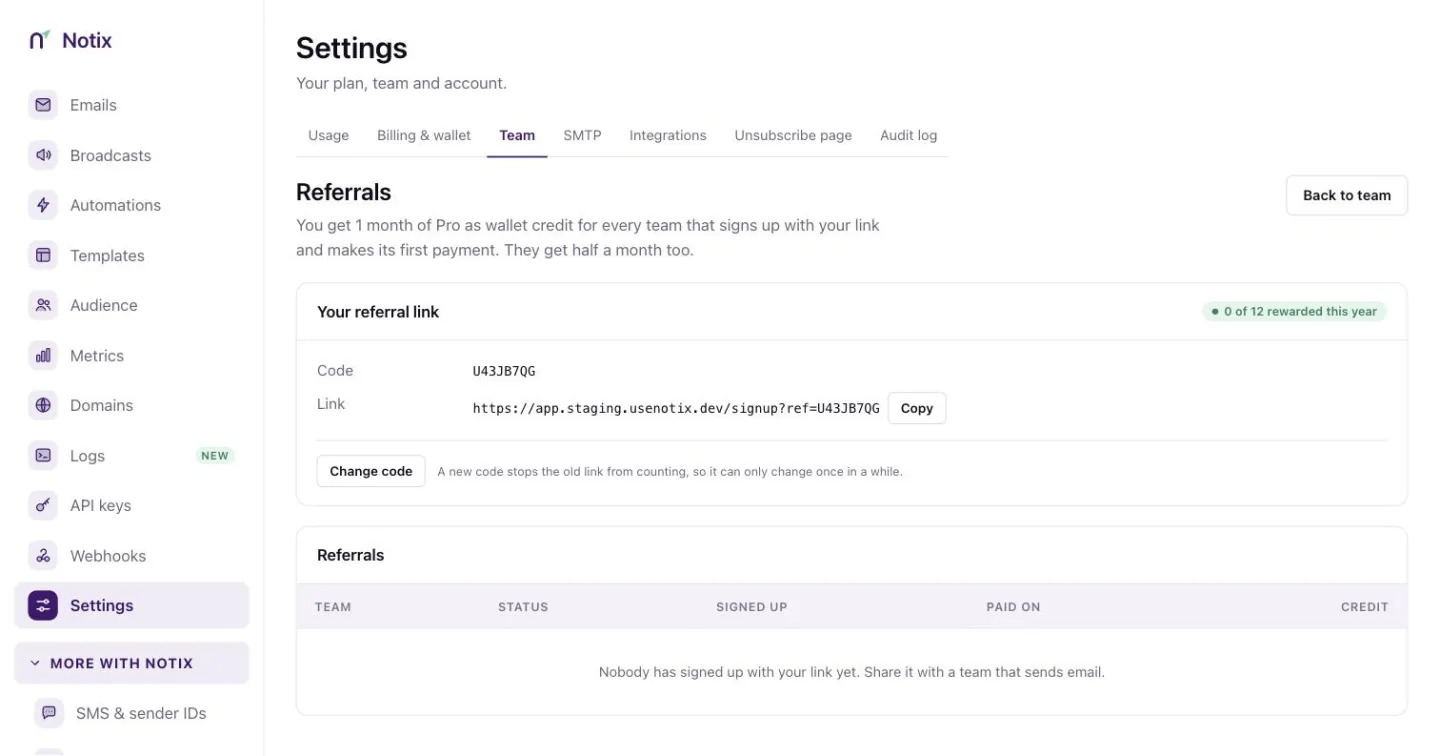Click the Audience people icon

point(43,305)
